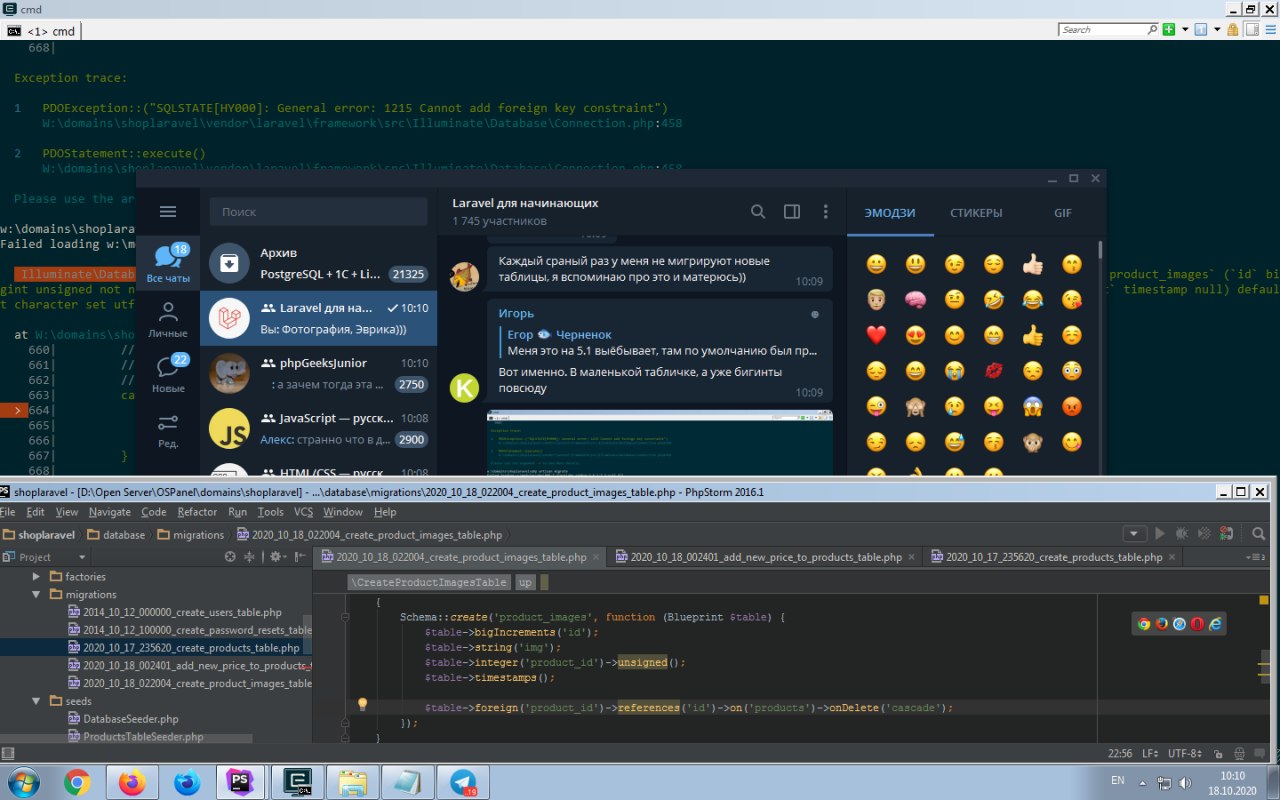Collapse the seeds folder
The image size is (1280, 800).
(x=37, y=702)
